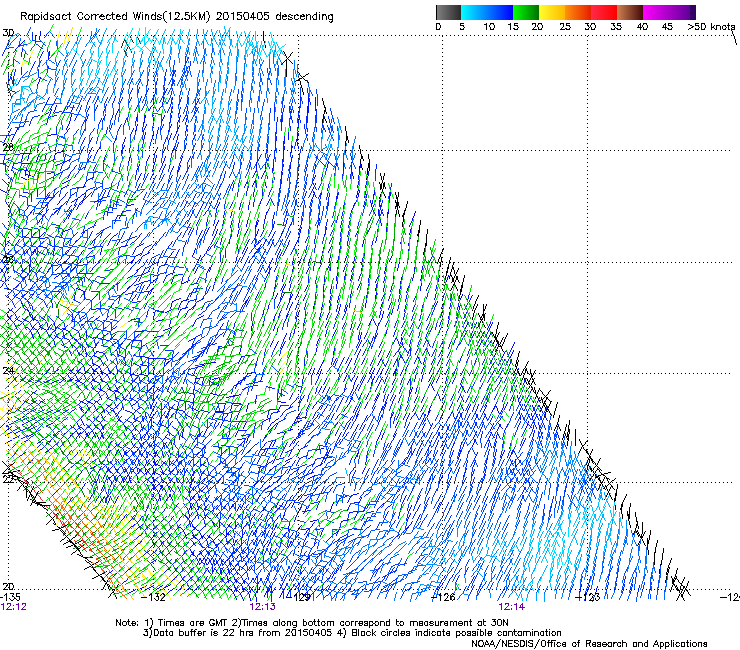The width and height of the screenshot is (740, 650).
Task: Click the 'NOAA/NESDIS/Office of Research and Applications' credit
Action: click(x=589, y=644)
